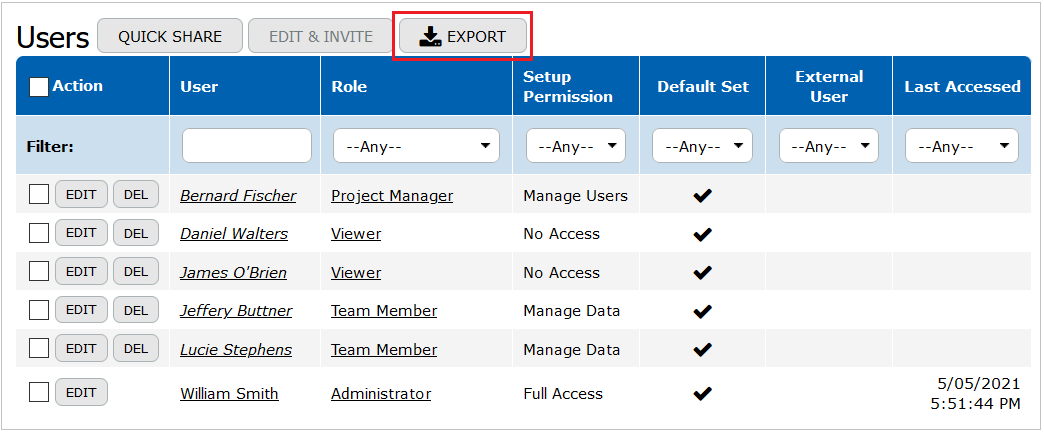
Task: Open Daniel Walters' Viewer role link
Action: point(356,234)
